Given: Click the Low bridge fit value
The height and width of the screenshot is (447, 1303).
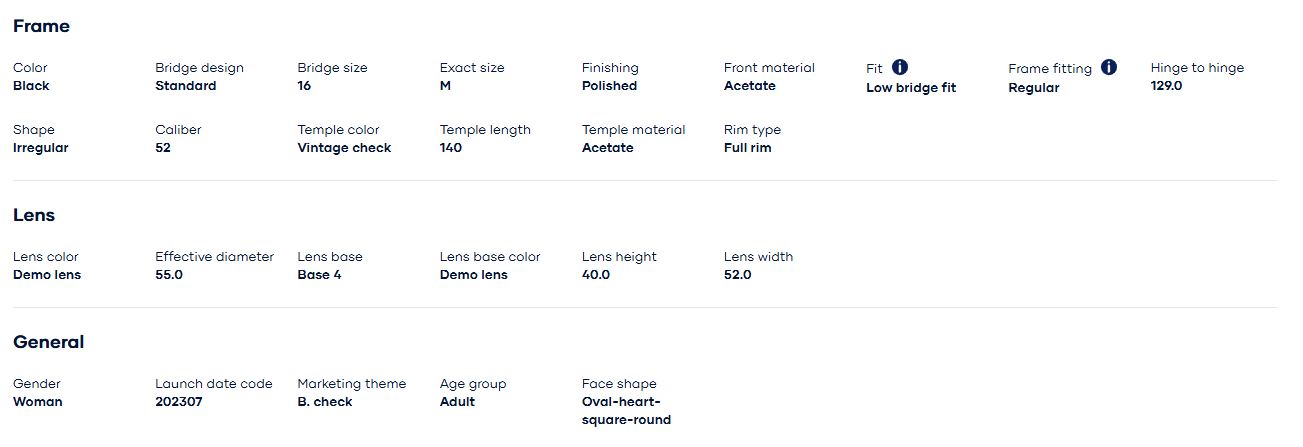Looking at the screenshot, I should pyautogui.click(x=910, y=88).
